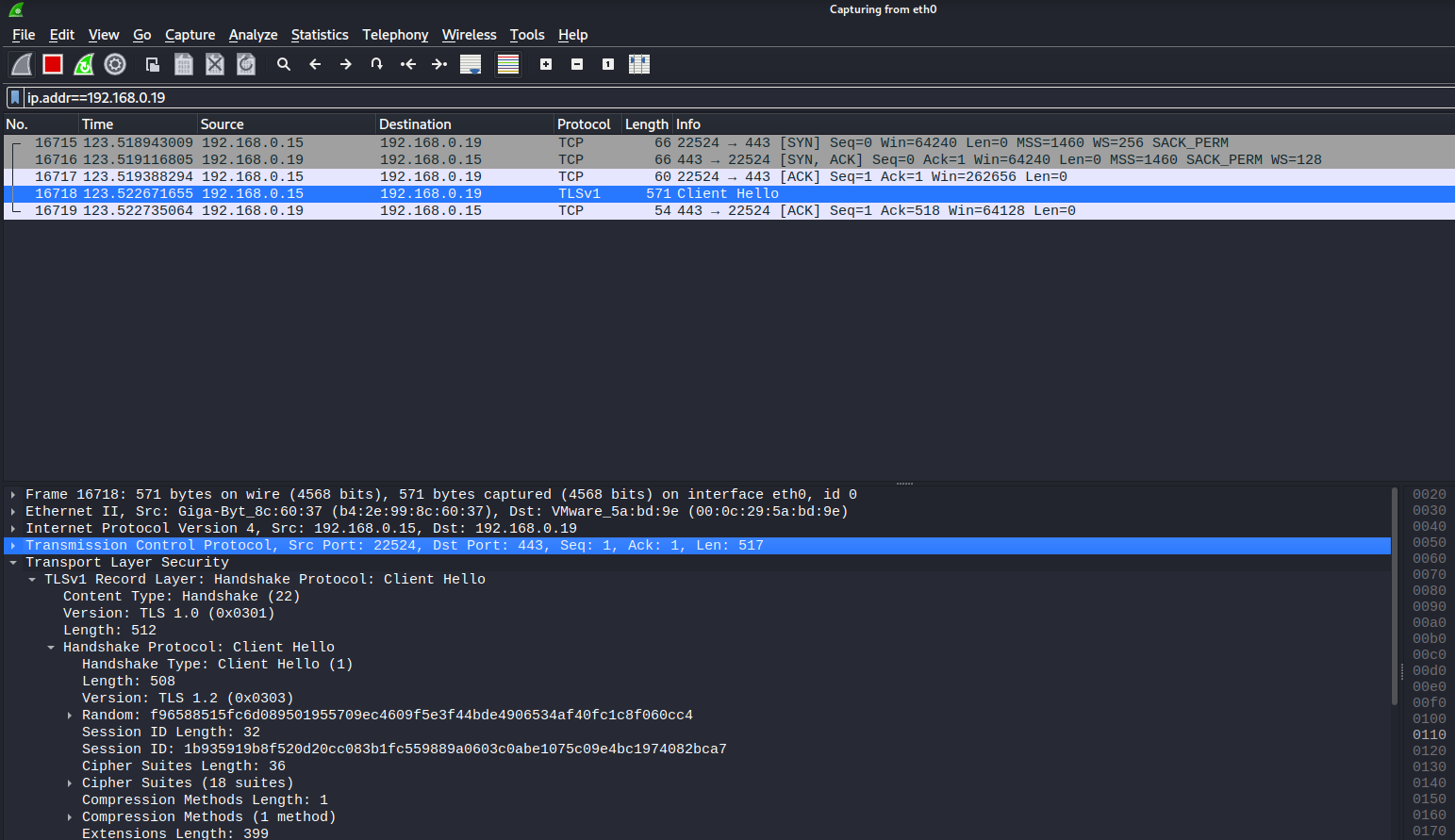The height and width of the screenshot is (840, 1455).
Task: Open the Tools menu
Action: (527, 35)
